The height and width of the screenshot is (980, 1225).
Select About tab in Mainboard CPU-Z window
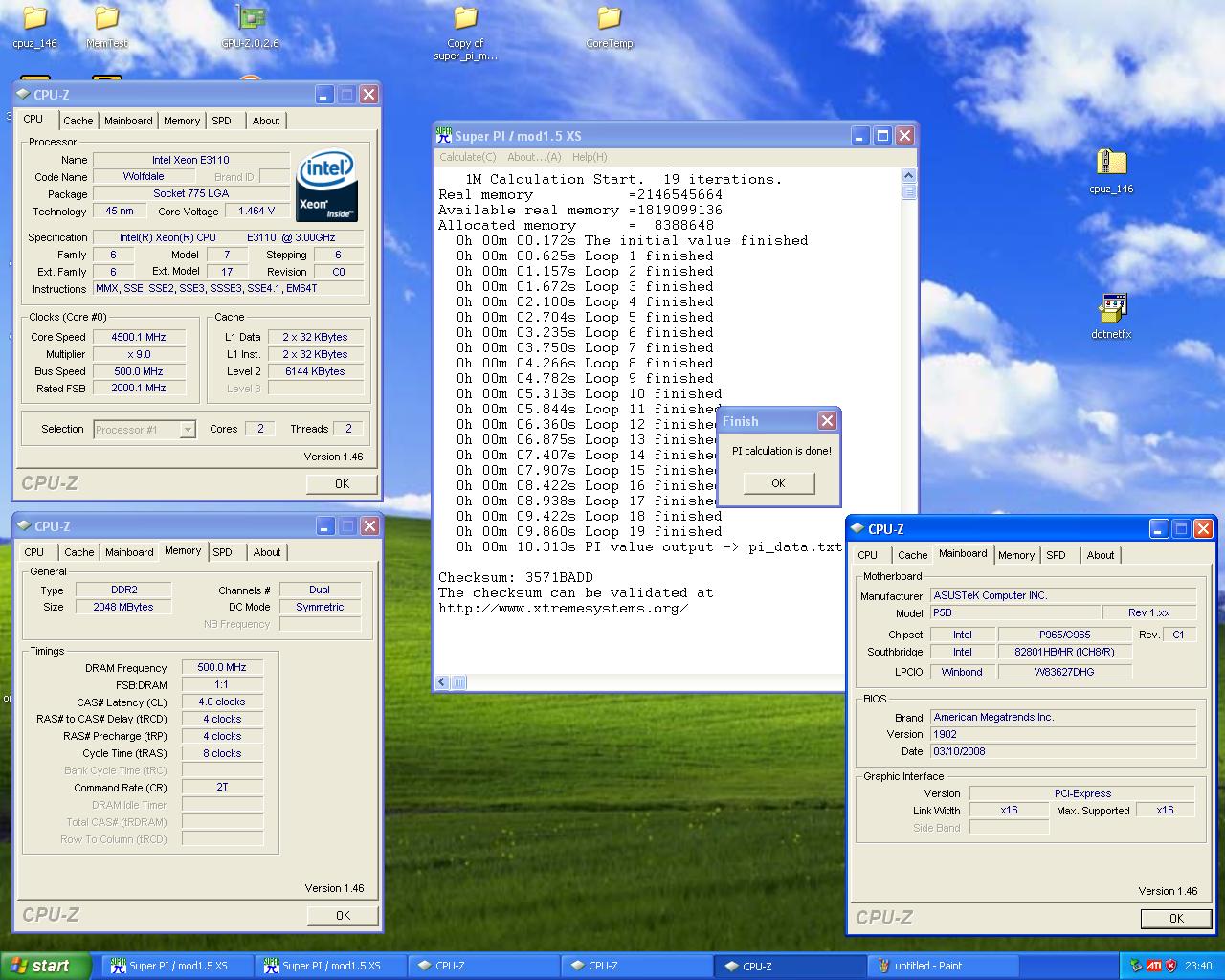(x=1101, y=555)
